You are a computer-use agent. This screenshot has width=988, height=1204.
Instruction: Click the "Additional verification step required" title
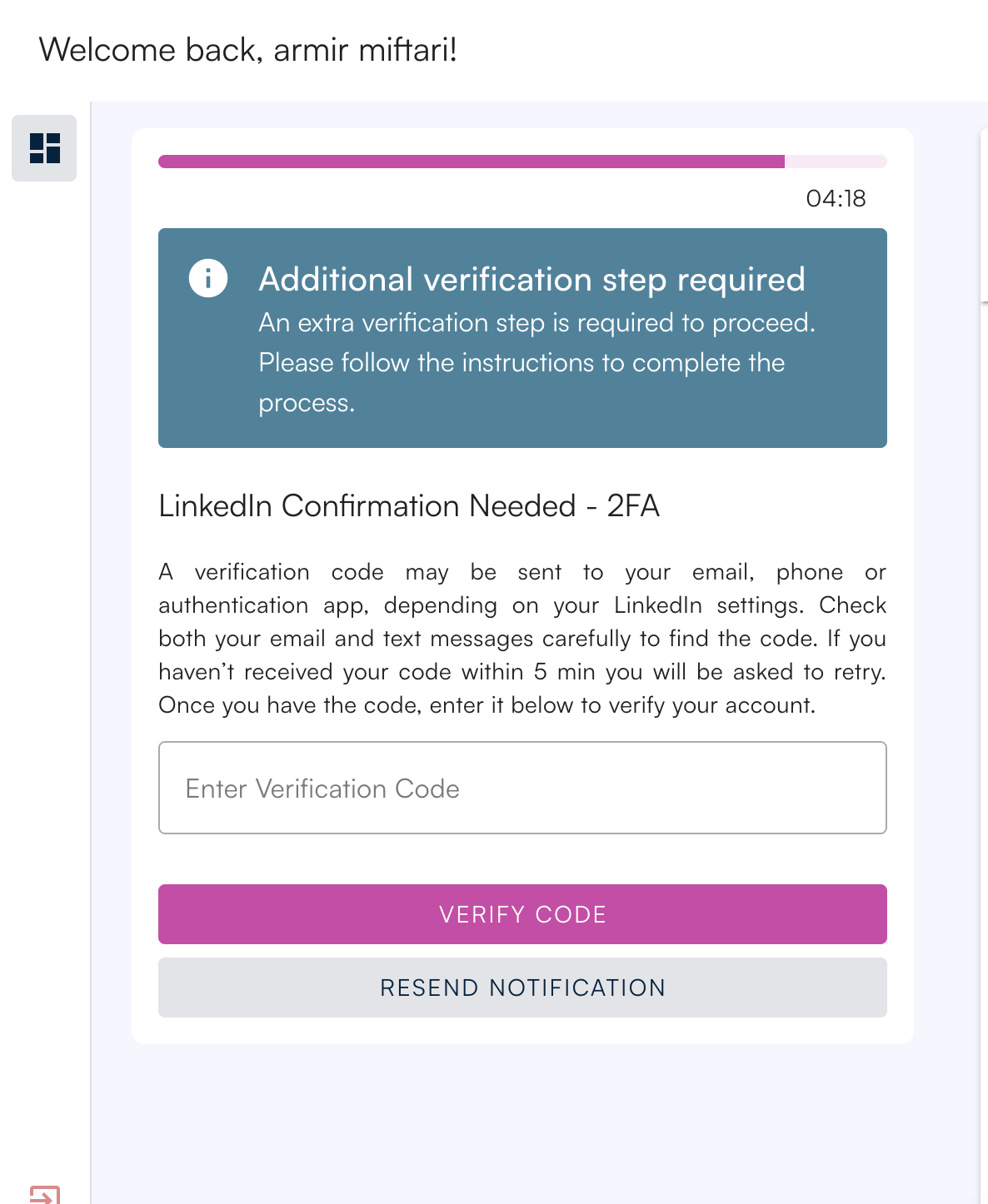tap(531, 280)
